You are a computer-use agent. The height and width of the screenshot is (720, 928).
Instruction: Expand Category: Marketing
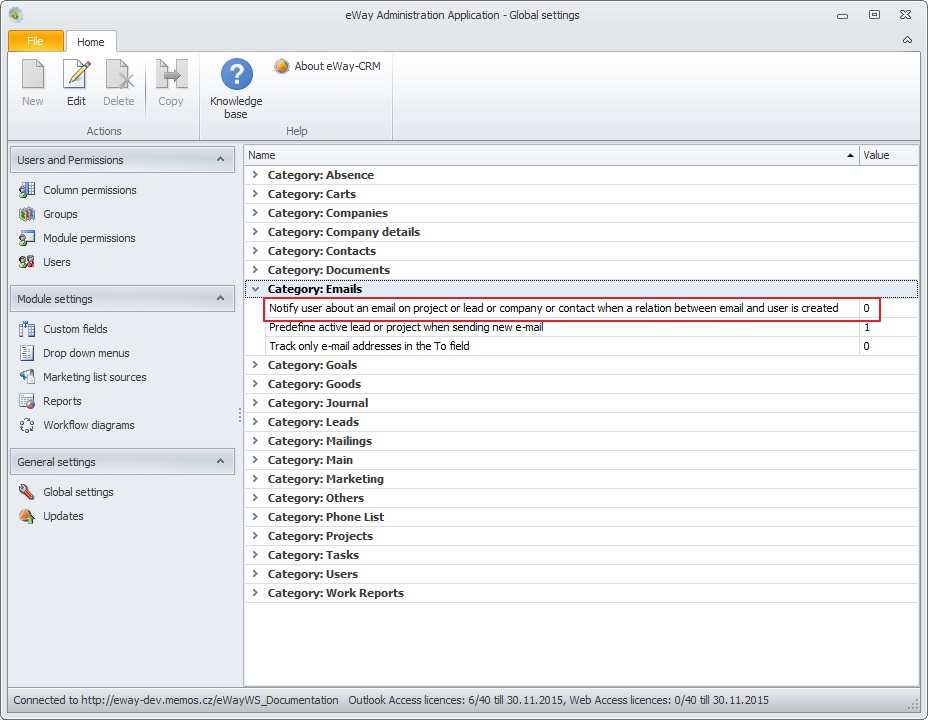coord(255,478)
